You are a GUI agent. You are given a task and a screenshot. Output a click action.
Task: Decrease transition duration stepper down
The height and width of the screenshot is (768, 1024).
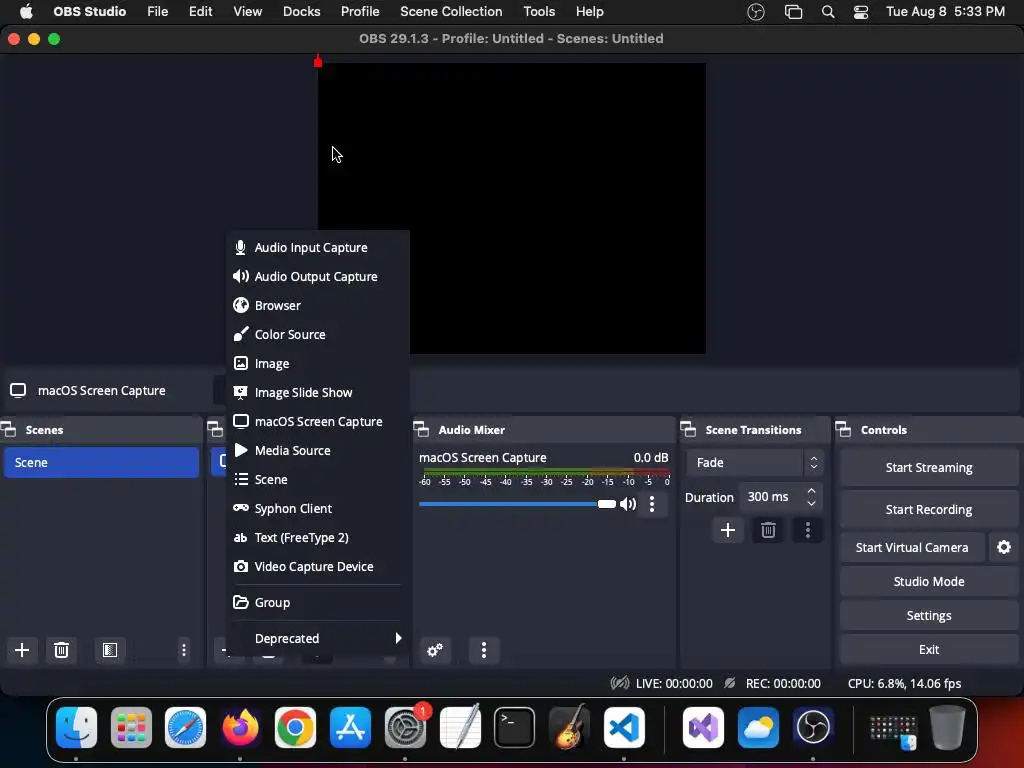(x=811, y=504)
